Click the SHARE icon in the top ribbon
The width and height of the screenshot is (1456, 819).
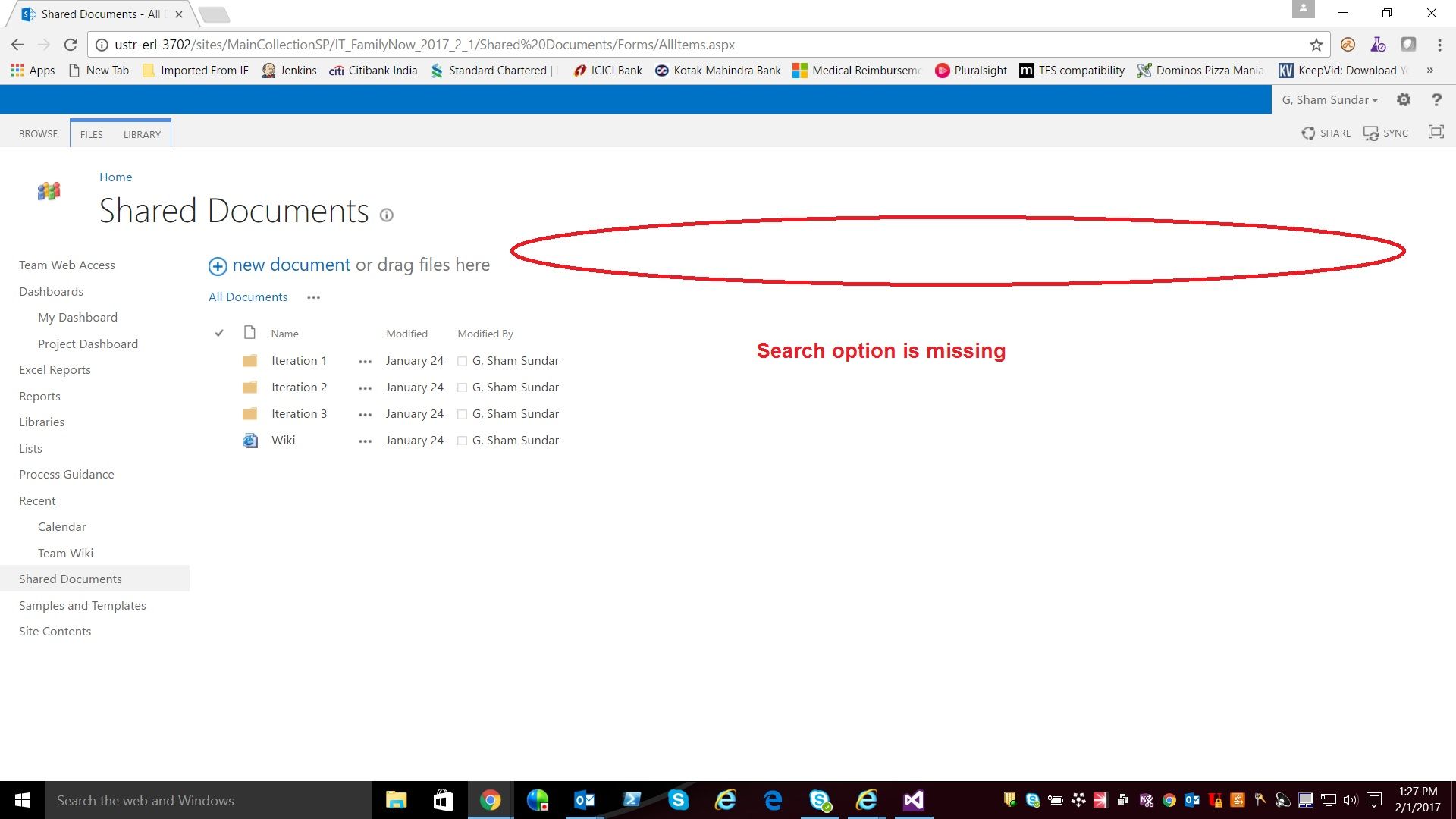point(1326,133)
